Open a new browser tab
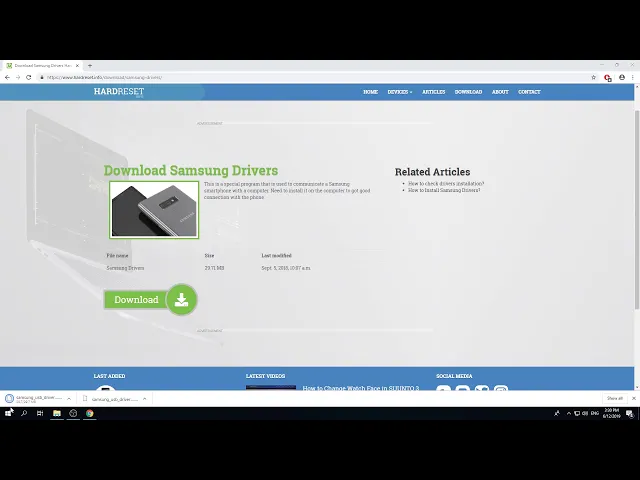This screenshot has height=480, width=640. (90, 65)
